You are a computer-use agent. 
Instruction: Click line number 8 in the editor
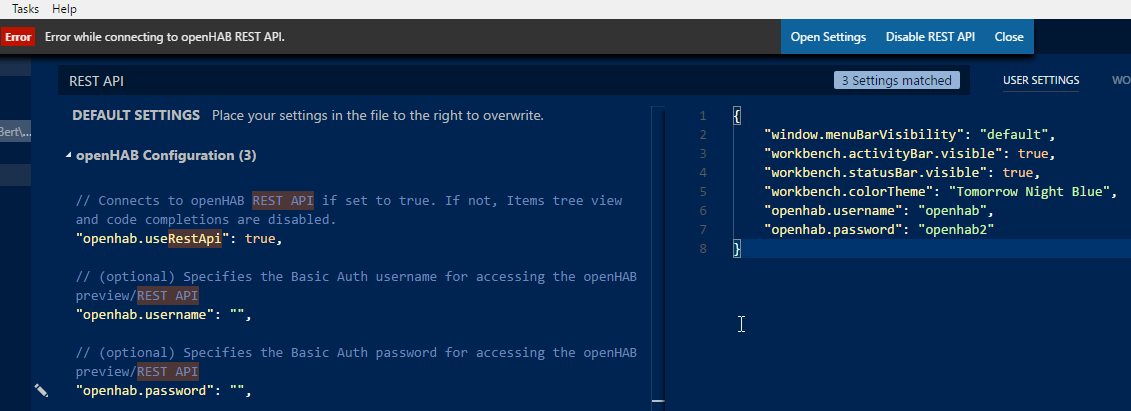coord(703,249)
